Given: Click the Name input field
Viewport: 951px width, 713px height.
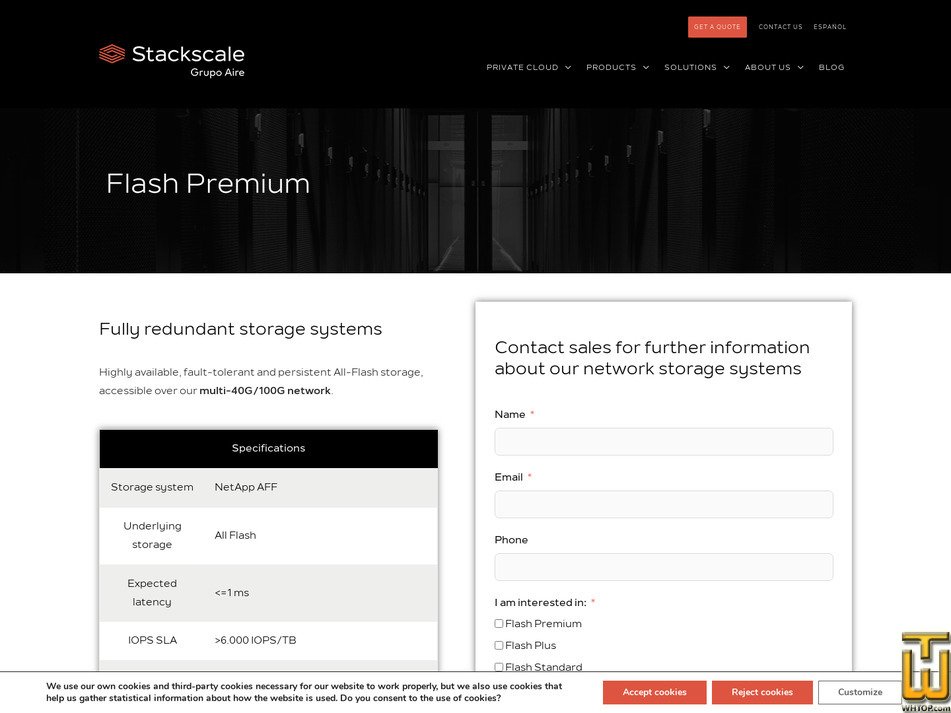Looking at the screenshot, I should pyautogui.click(x=663, y=441).
